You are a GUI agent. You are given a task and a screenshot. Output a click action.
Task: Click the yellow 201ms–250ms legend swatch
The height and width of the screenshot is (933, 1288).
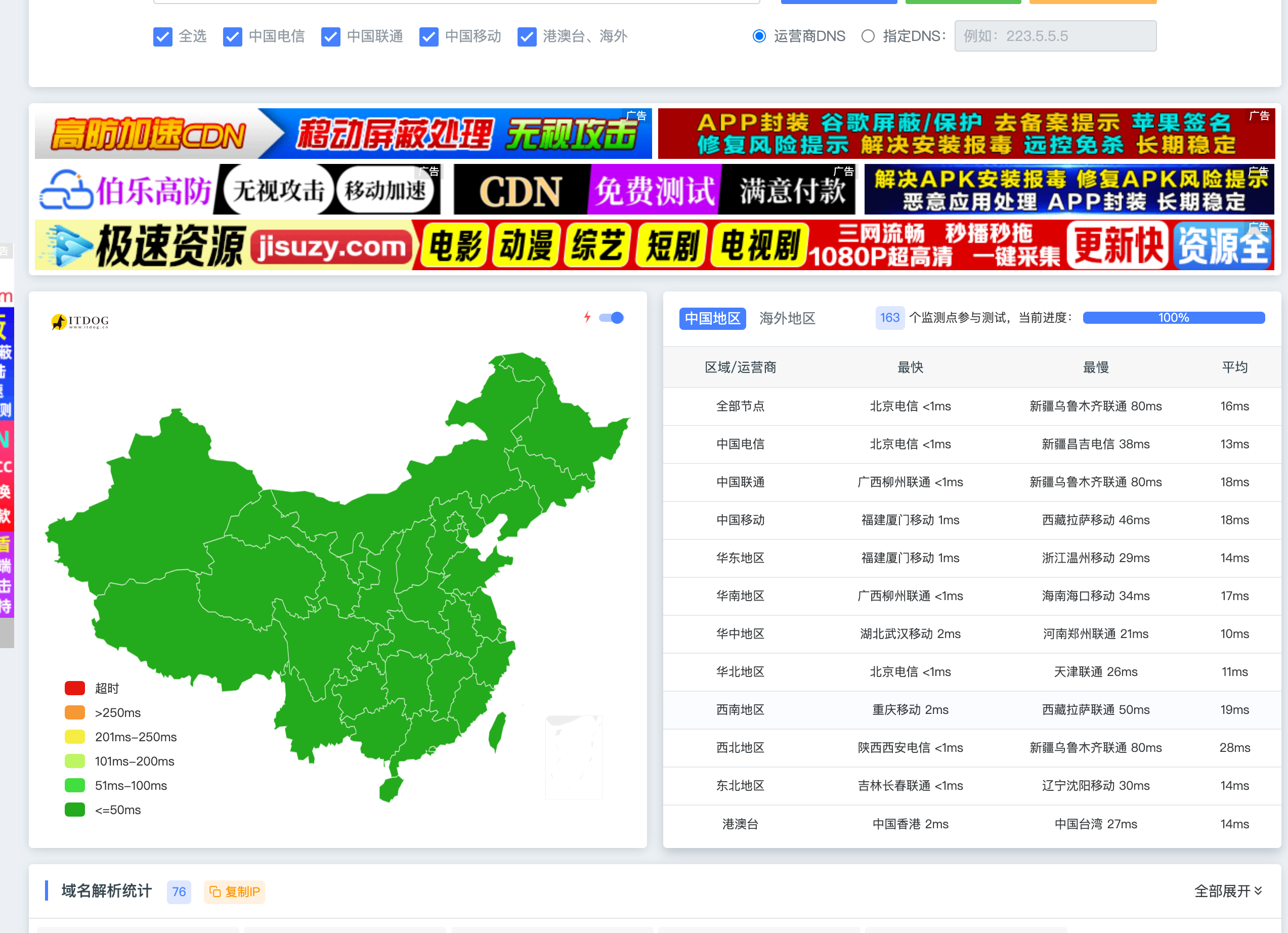[x=75, y=738]
